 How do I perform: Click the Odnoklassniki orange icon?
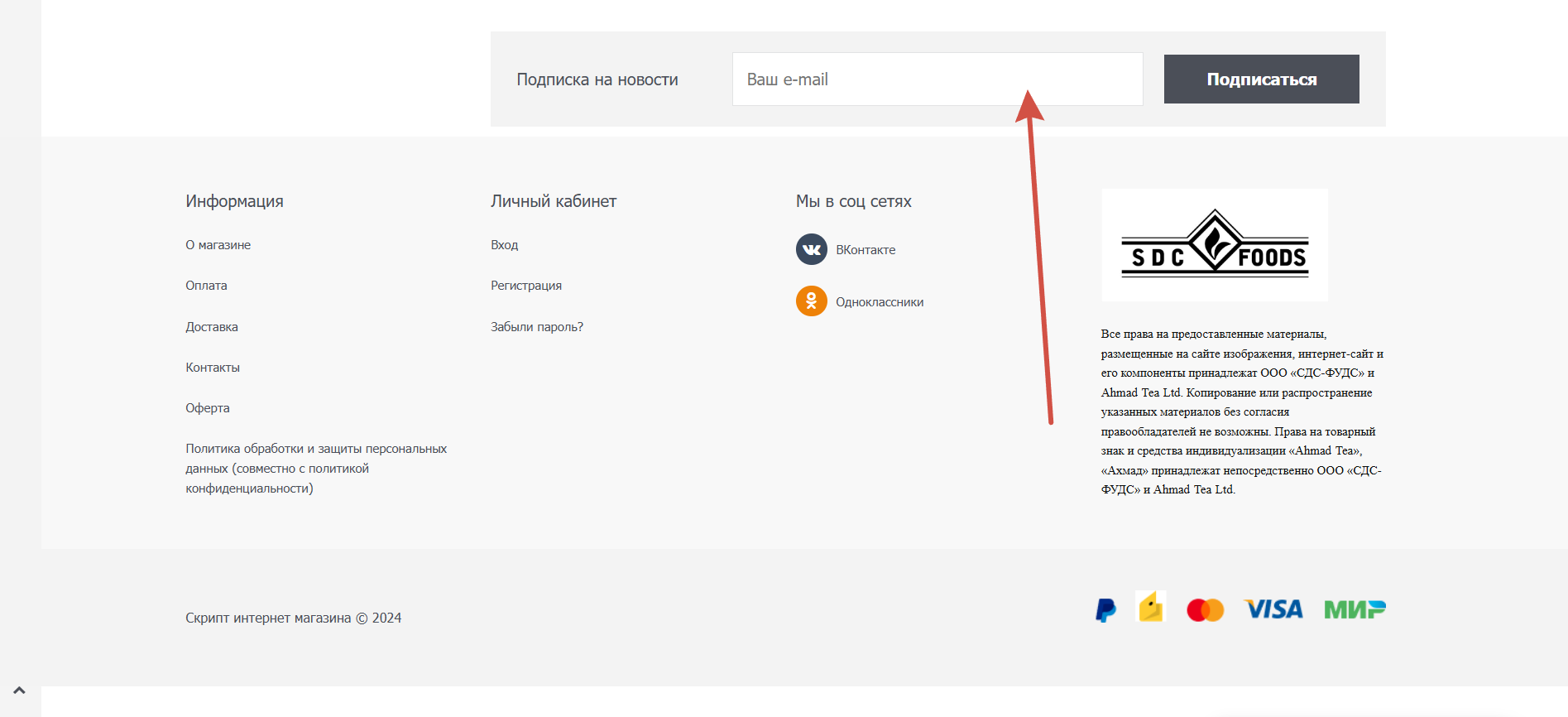coord(811,301)
